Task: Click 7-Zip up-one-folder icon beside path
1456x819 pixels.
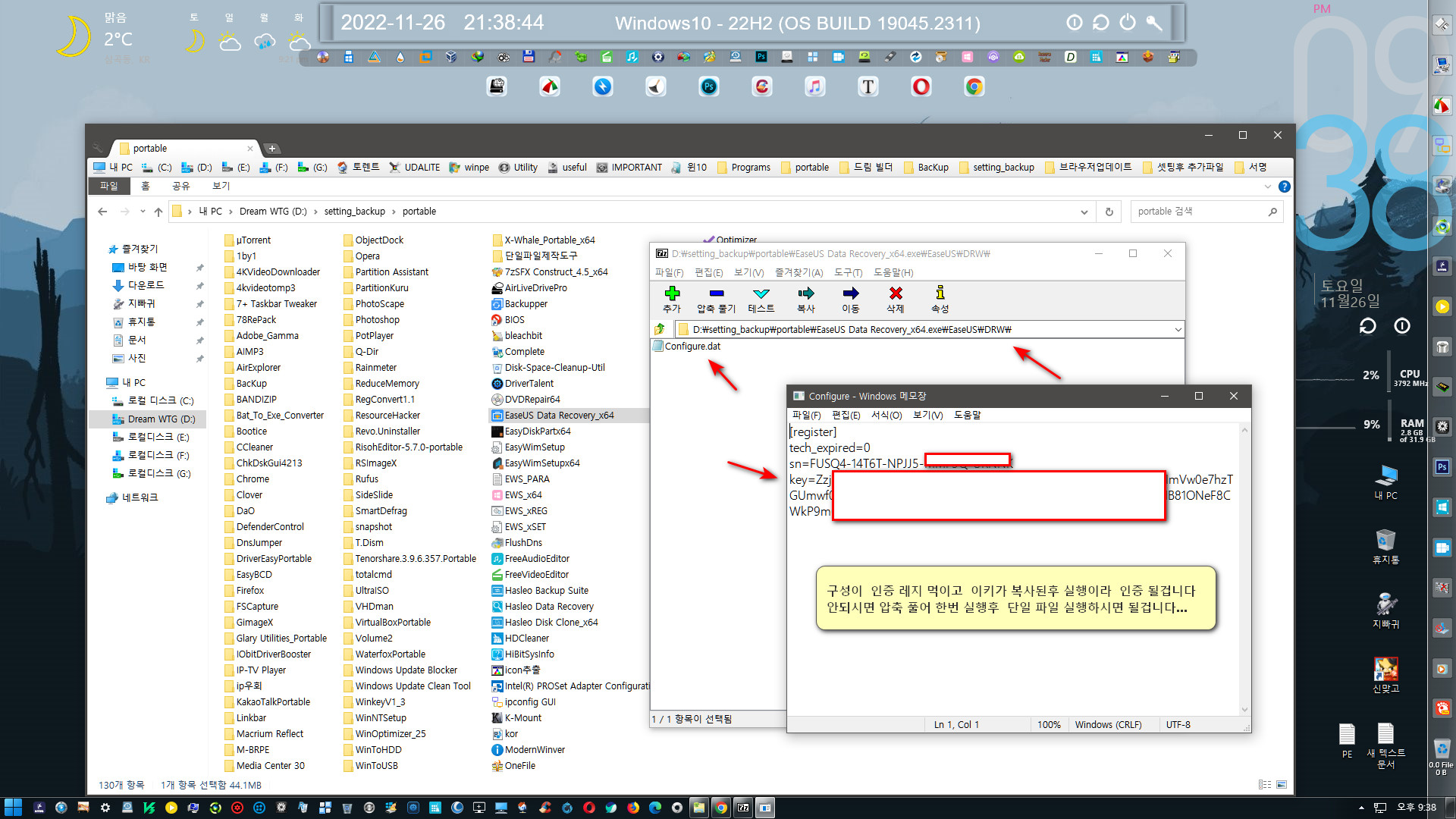Action: point(660,329)
